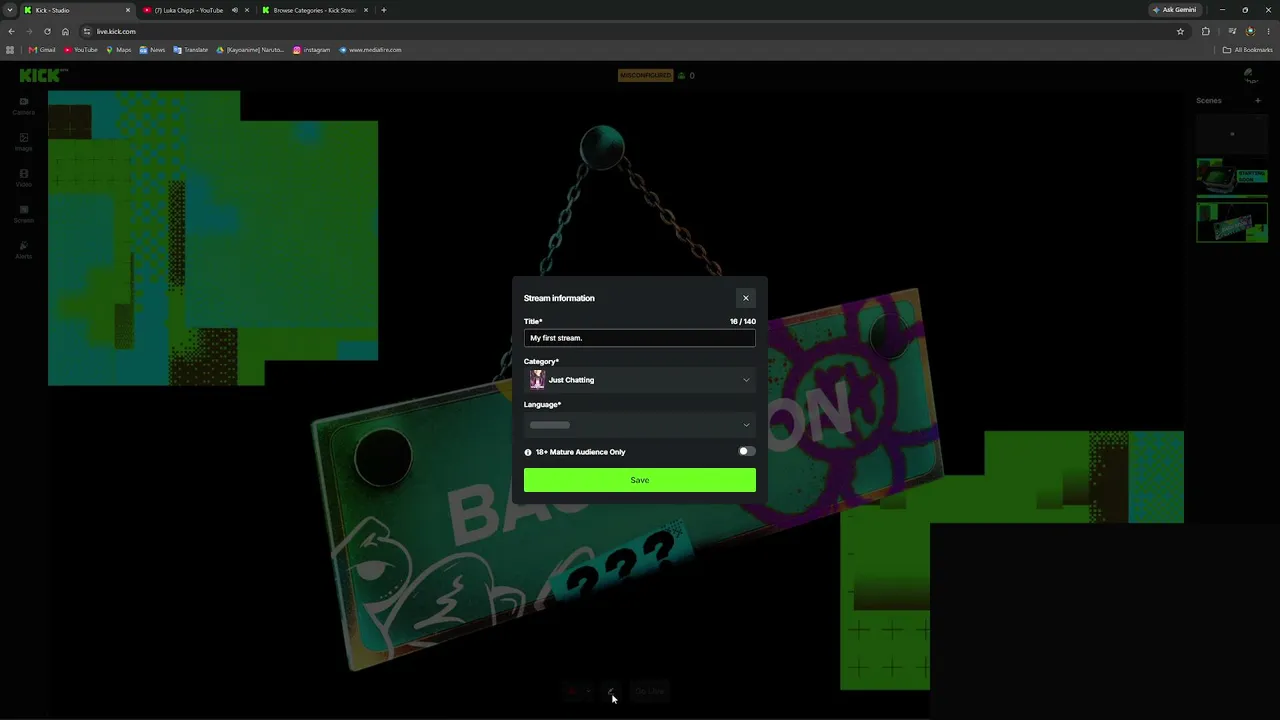Switch to the Browse Categories Kick tab
The image size is (1280, 720).
click(314, 10)
